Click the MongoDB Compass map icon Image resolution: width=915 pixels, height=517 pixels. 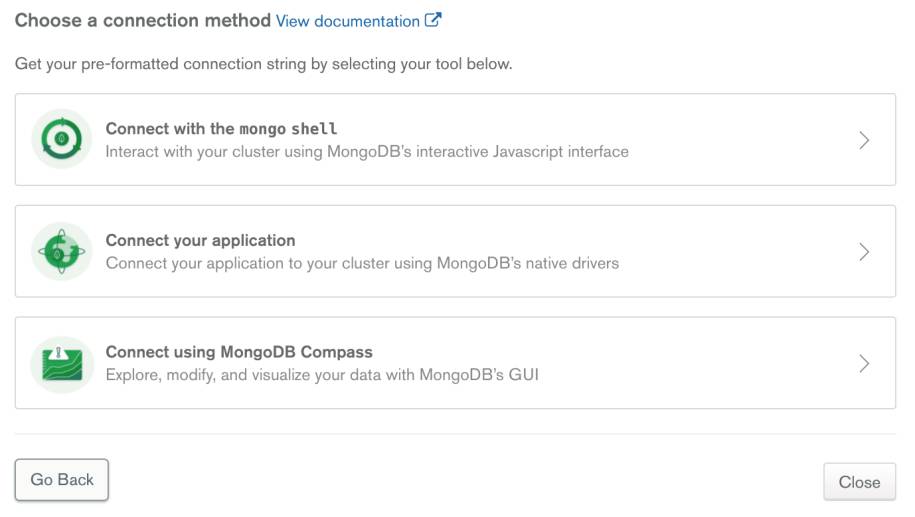click(x=62, y=364)
